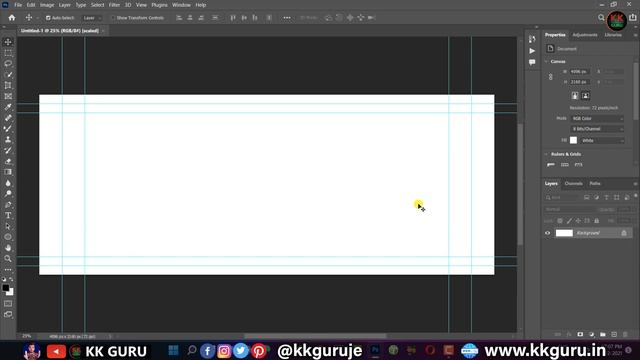Open the Actions panel play icon

532,51
